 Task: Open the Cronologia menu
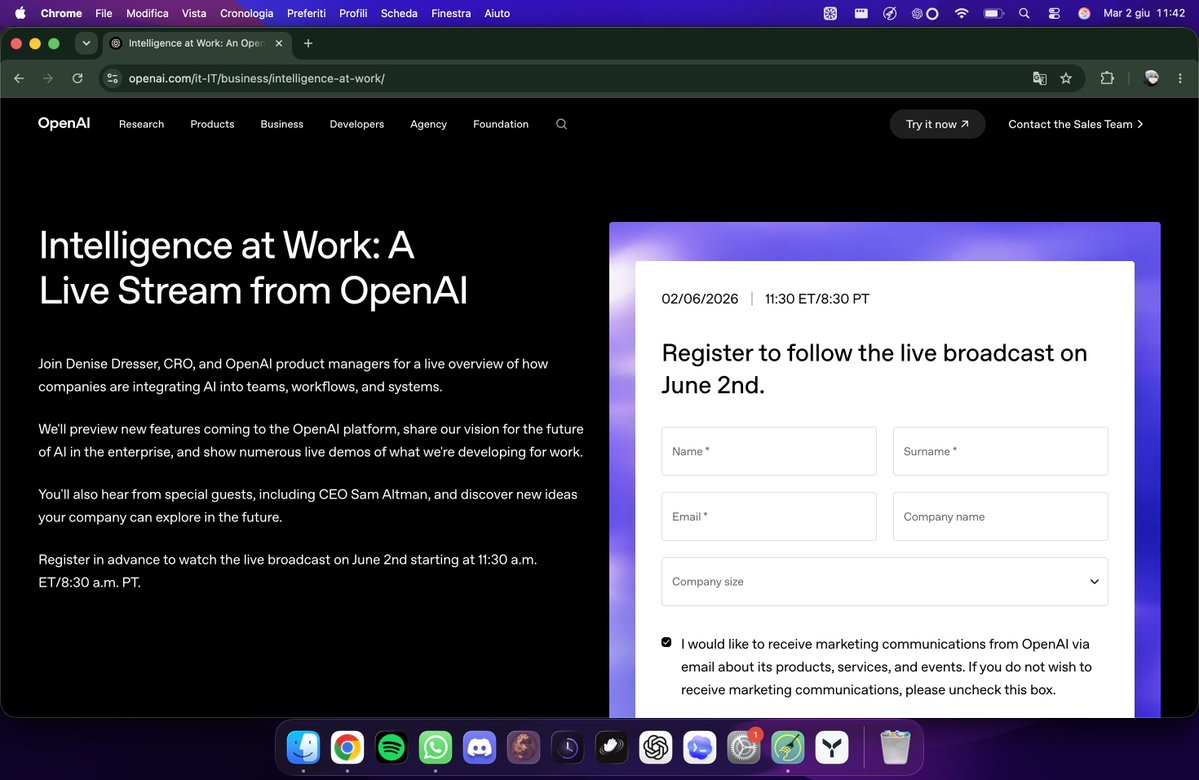(x=246, y=13)
